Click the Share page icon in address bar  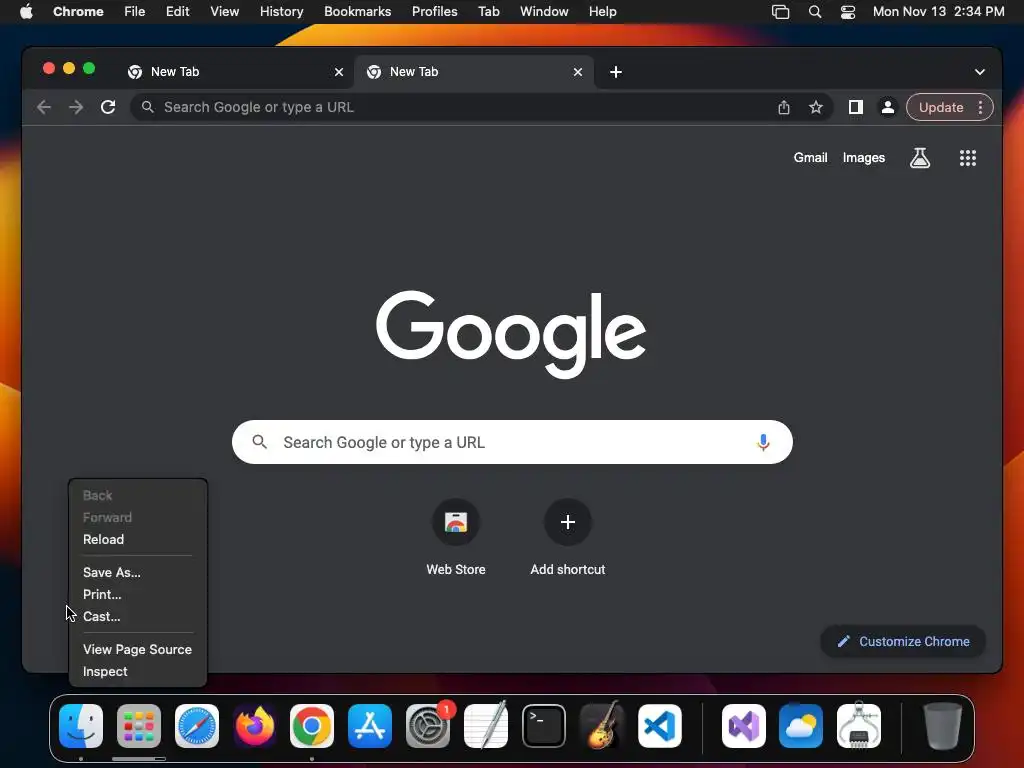pyautogui.click(x=784, y=107)
